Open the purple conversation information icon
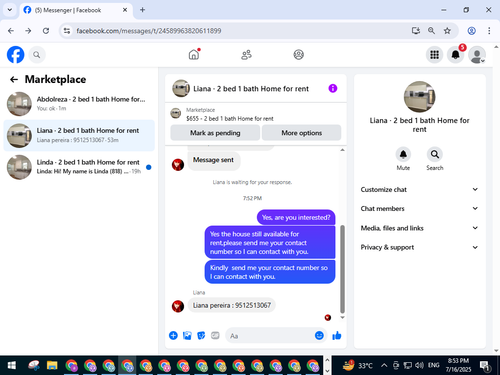 pos(333,88)
